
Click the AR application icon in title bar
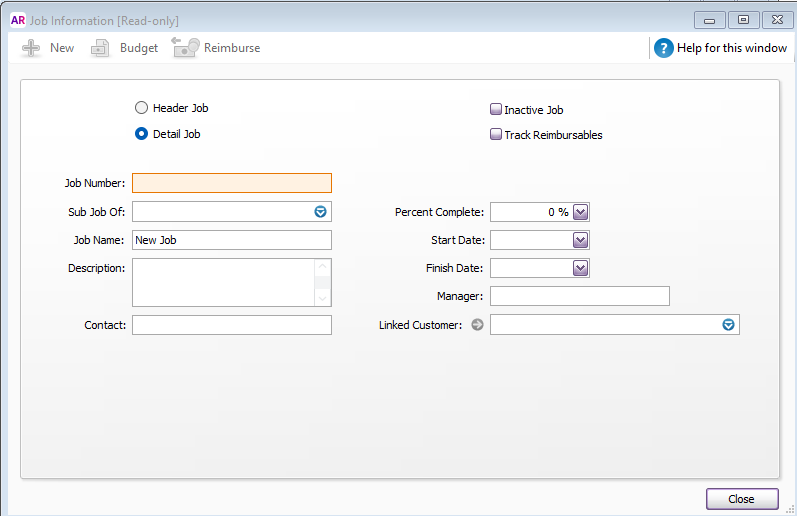click(x=17, y=20)
